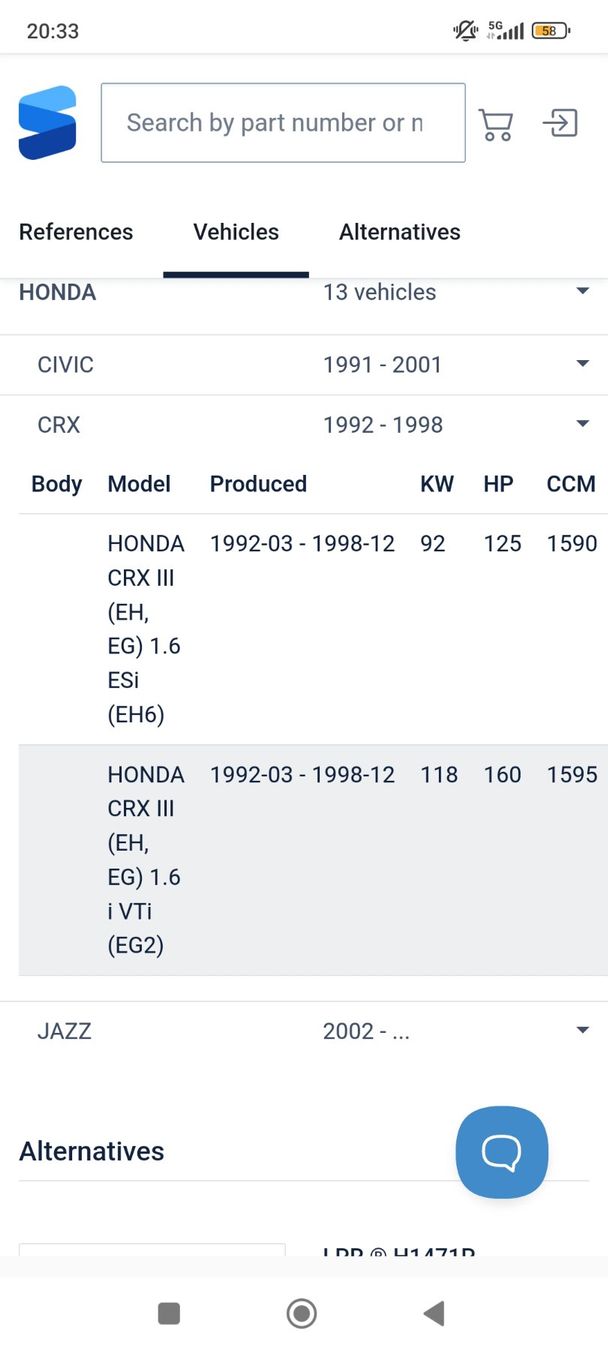Collapse the CRX 1992 - 1998 row
This screenshot has width=608, height=1350.
(582, 425)
